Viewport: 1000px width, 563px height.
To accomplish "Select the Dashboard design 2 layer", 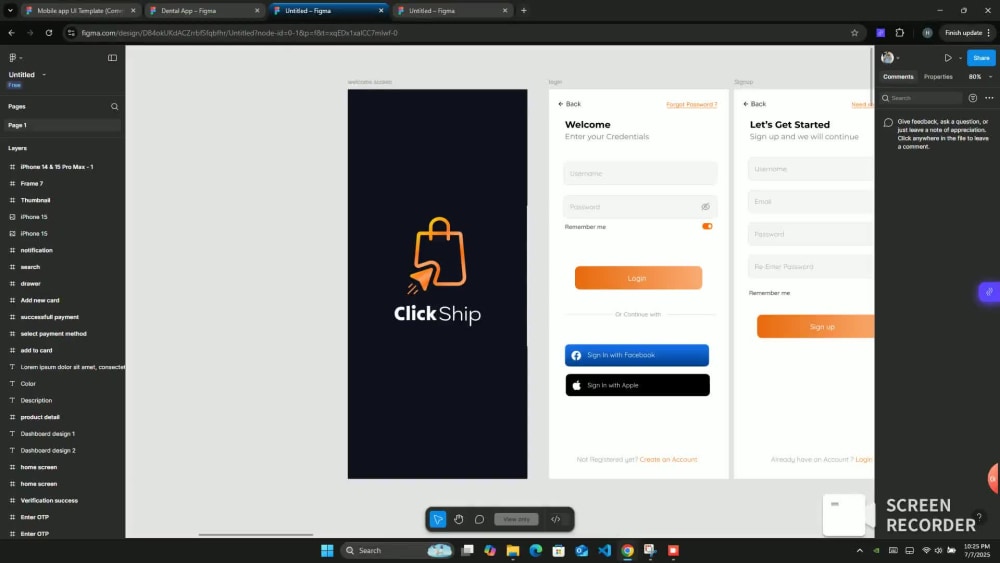I will pyautogui.click(x=48, y=450).
